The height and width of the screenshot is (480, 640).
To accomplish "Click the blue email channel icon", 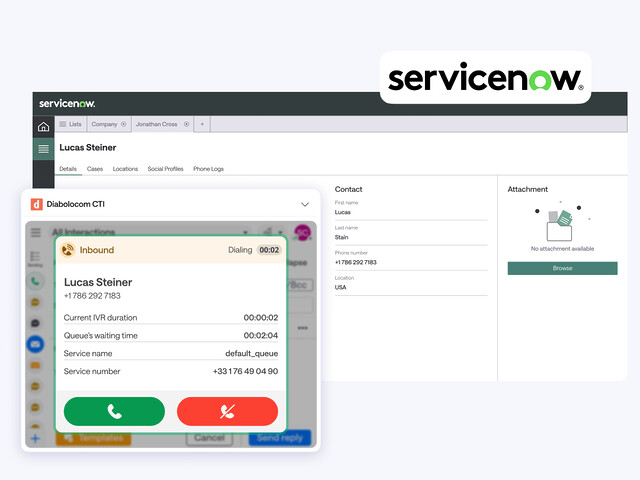I will [x=35, y=344].
